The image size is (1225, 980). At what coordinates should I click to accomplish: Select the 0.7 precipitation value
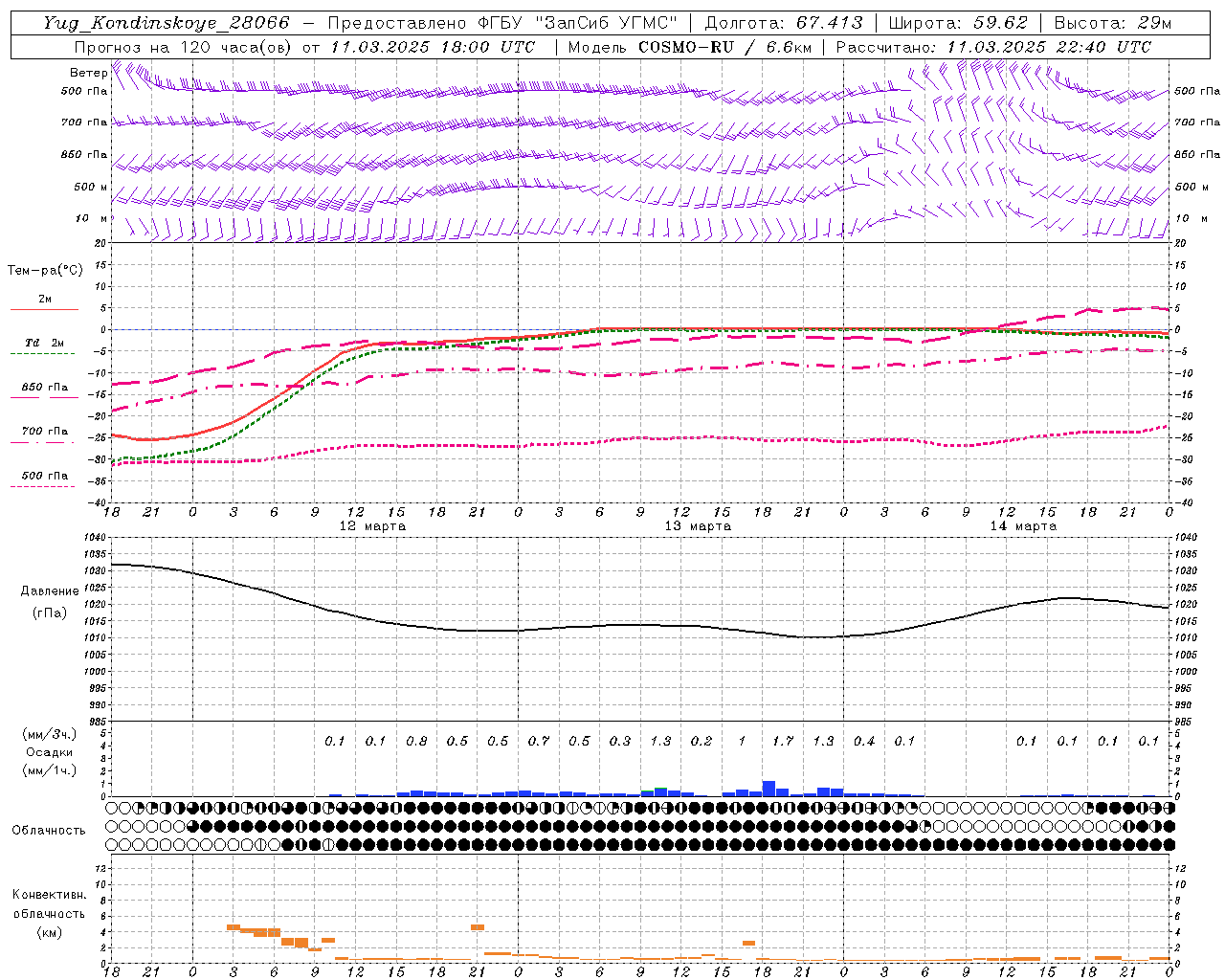(x=539, y=742)
